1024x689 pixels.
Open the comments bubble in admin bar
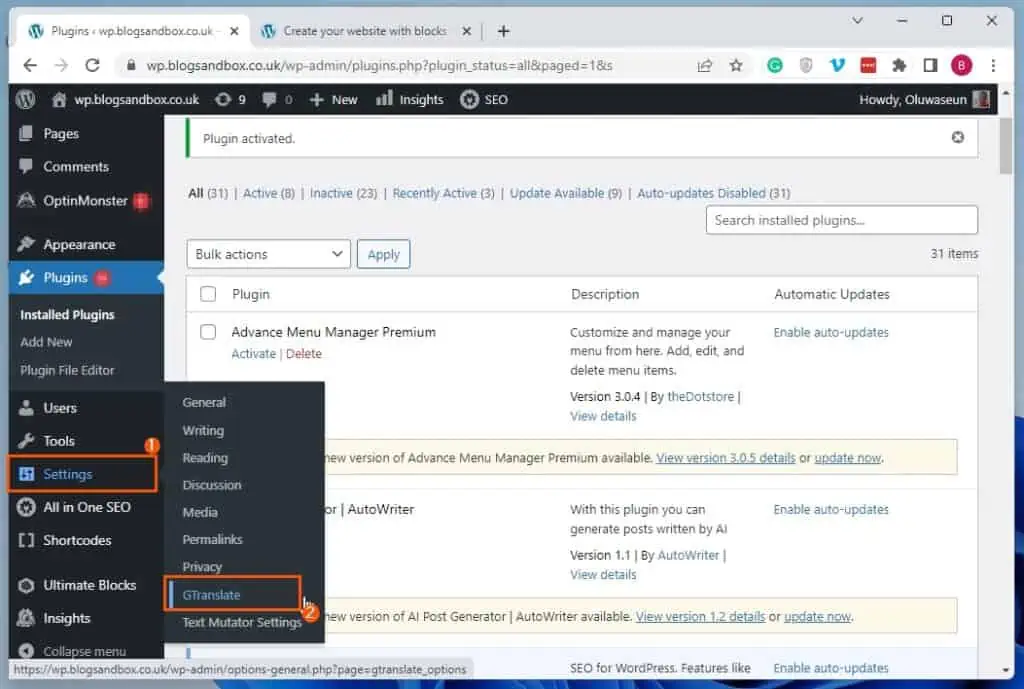click(277, 99)
